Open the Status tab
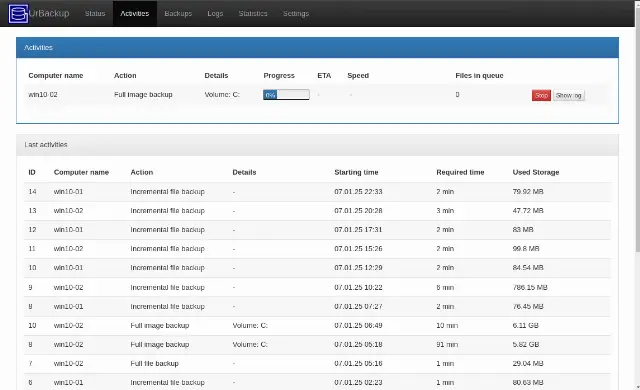Viewport: 640px width, 390px height. click(x=95, y=13)
